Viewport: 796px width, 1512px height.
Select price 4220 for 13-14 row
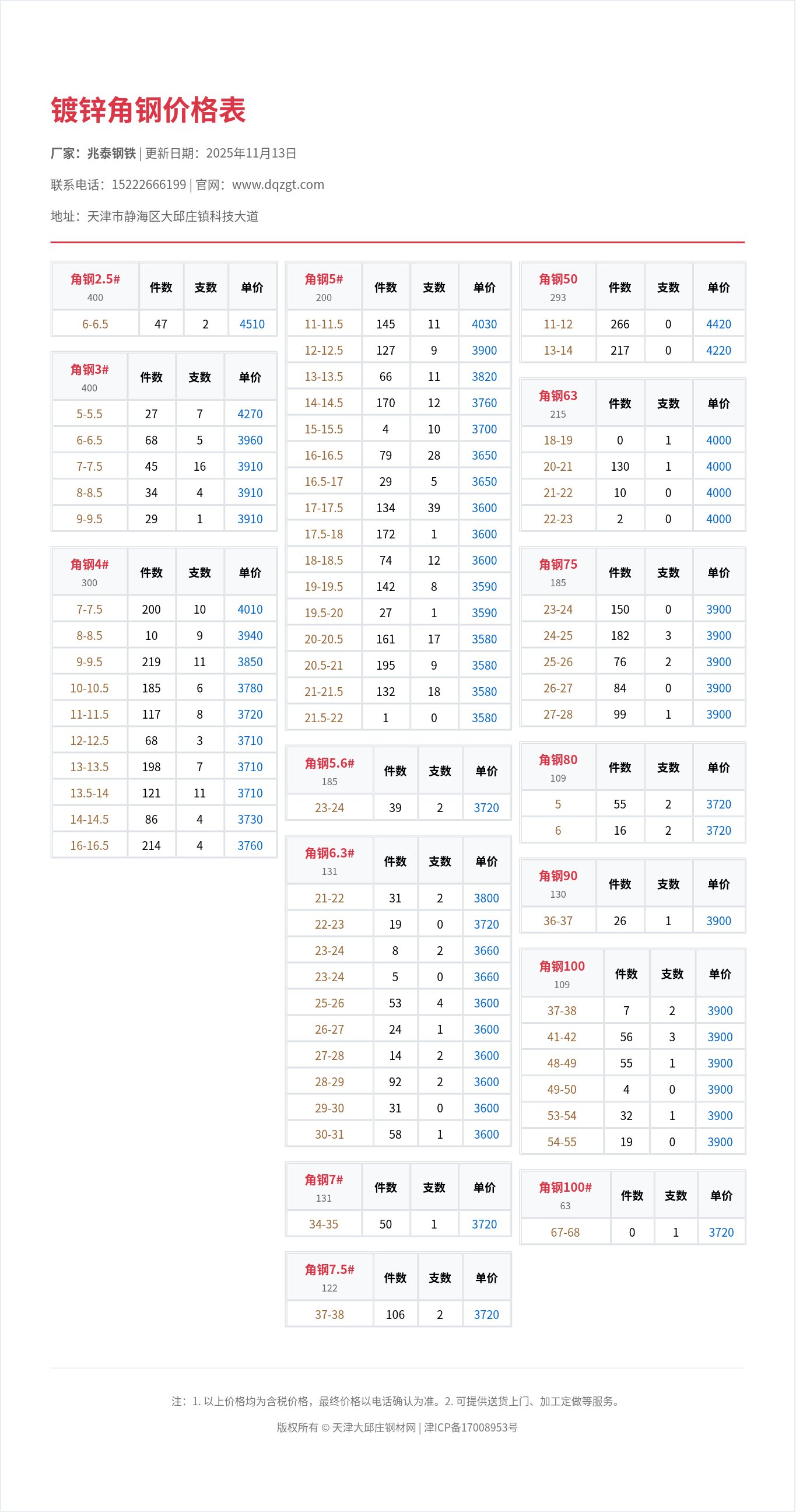[x=718, y=351]
